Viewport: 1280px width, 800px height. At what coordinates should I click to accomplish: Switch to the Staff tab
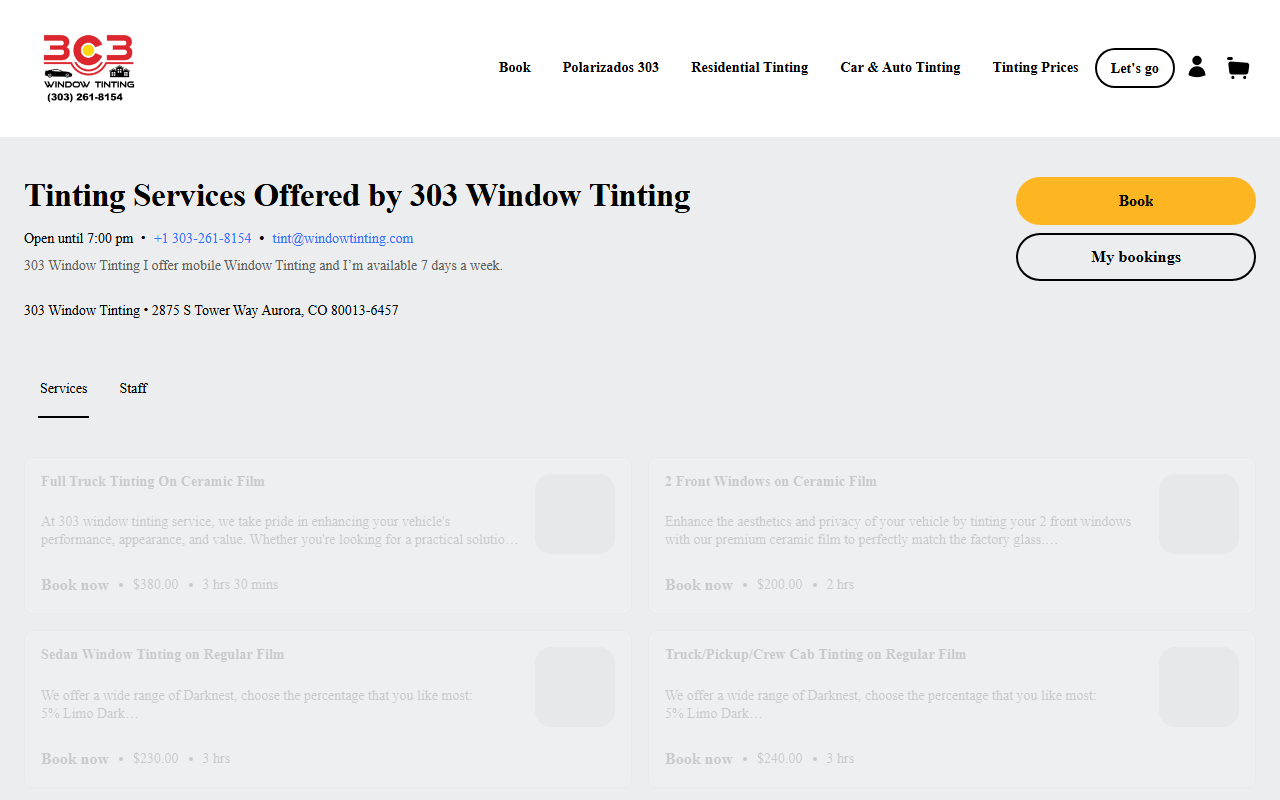click(x=133, y=389)
